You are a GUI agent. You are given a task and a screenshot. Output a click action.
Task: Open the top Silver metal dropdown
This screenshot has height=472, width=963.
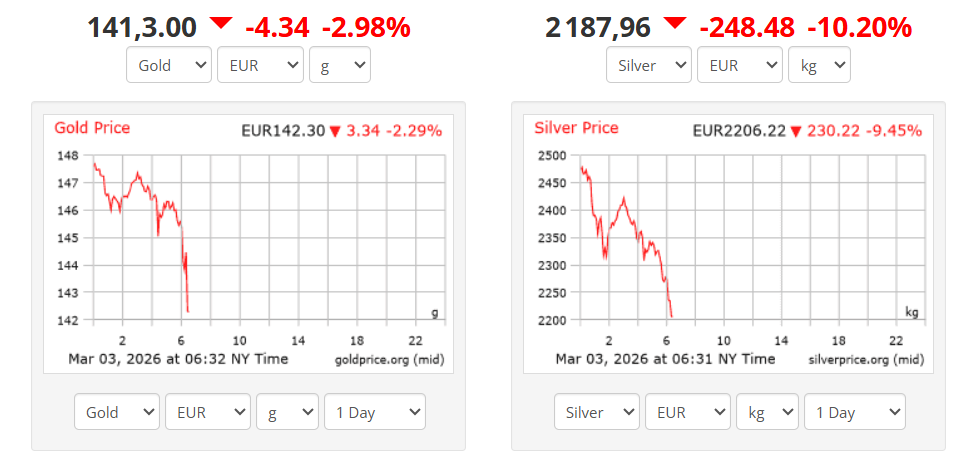(649, 66)
